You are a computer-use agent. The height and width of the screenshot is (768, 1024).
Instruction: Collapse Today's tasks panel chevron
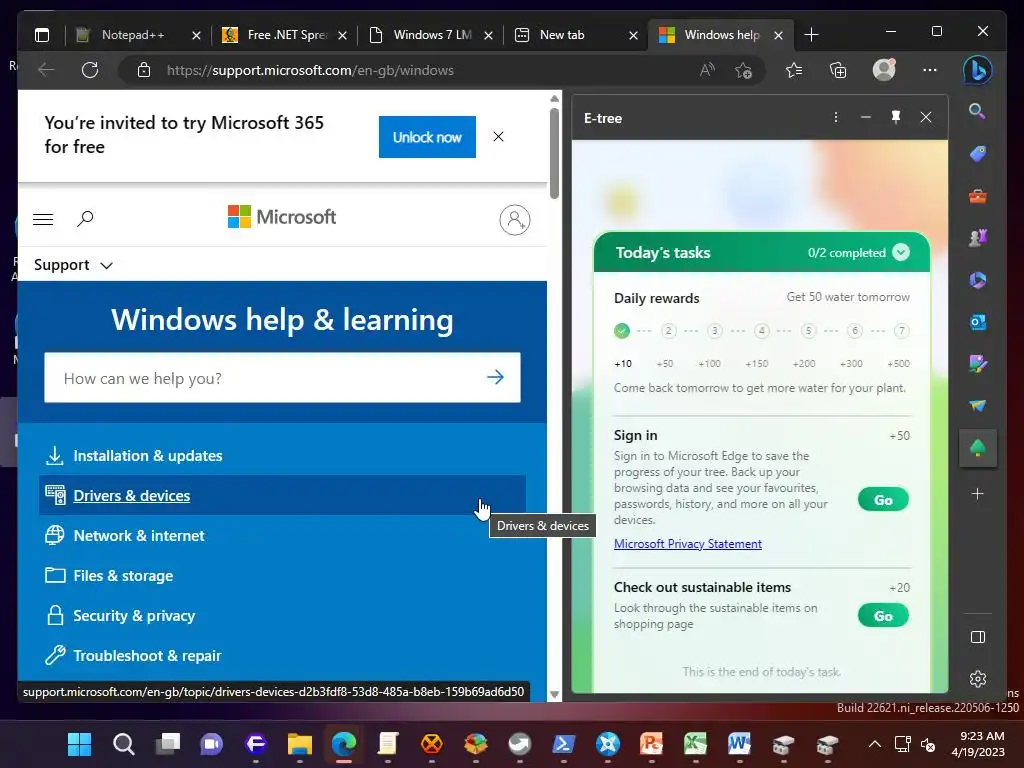coord(901,253)
